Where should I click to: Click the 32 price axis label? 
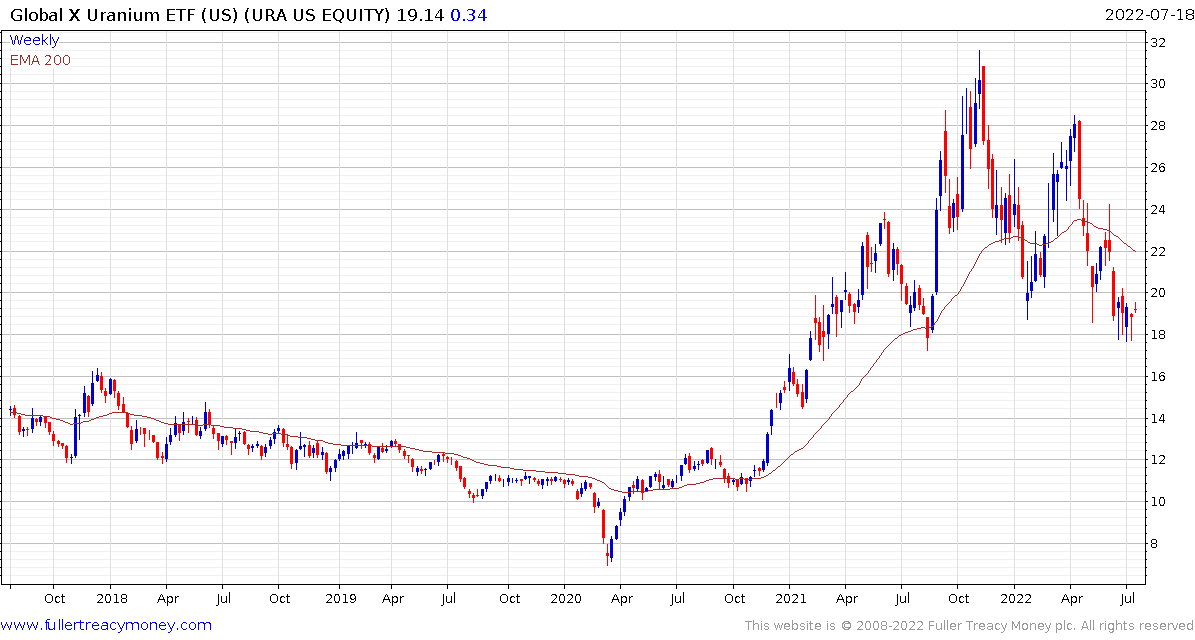pos(1158,43)
